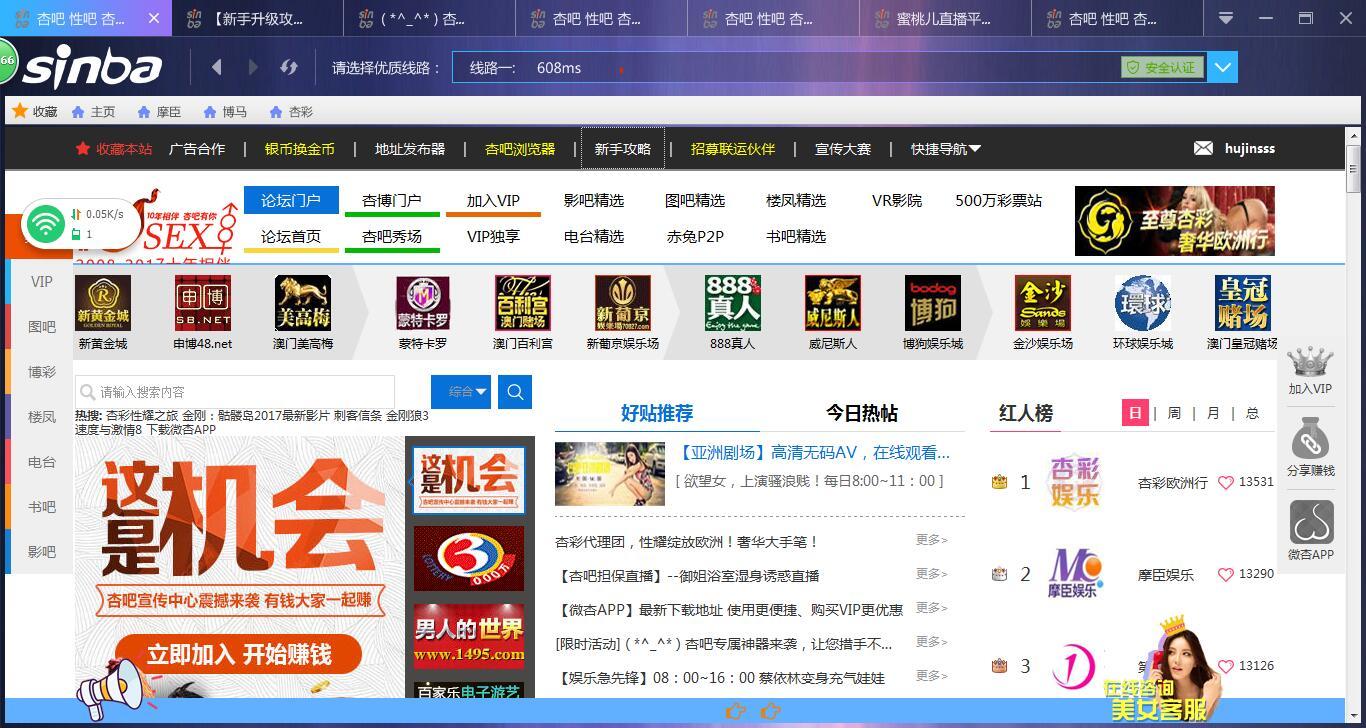Click the 博狗娱乐城 logo icon

click(x=933, y=303)
